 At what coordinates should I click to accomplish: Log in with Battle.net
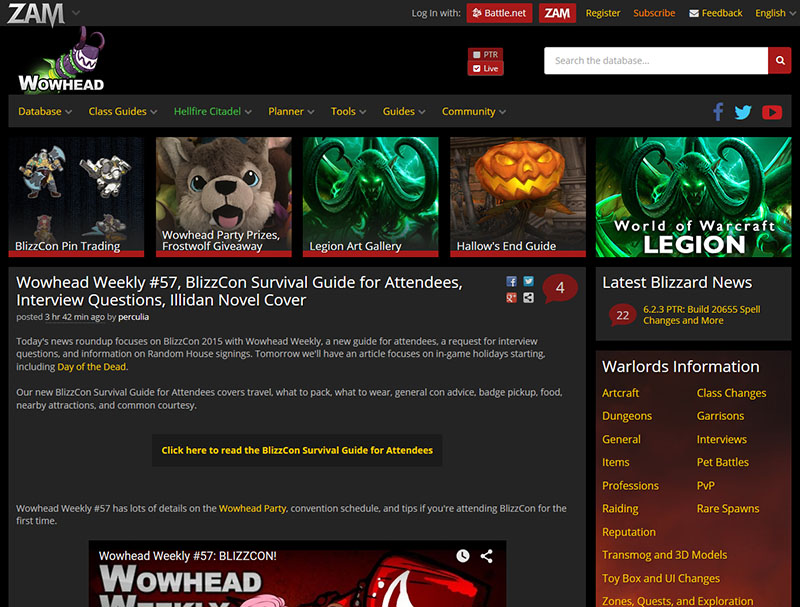pos(499,13)
